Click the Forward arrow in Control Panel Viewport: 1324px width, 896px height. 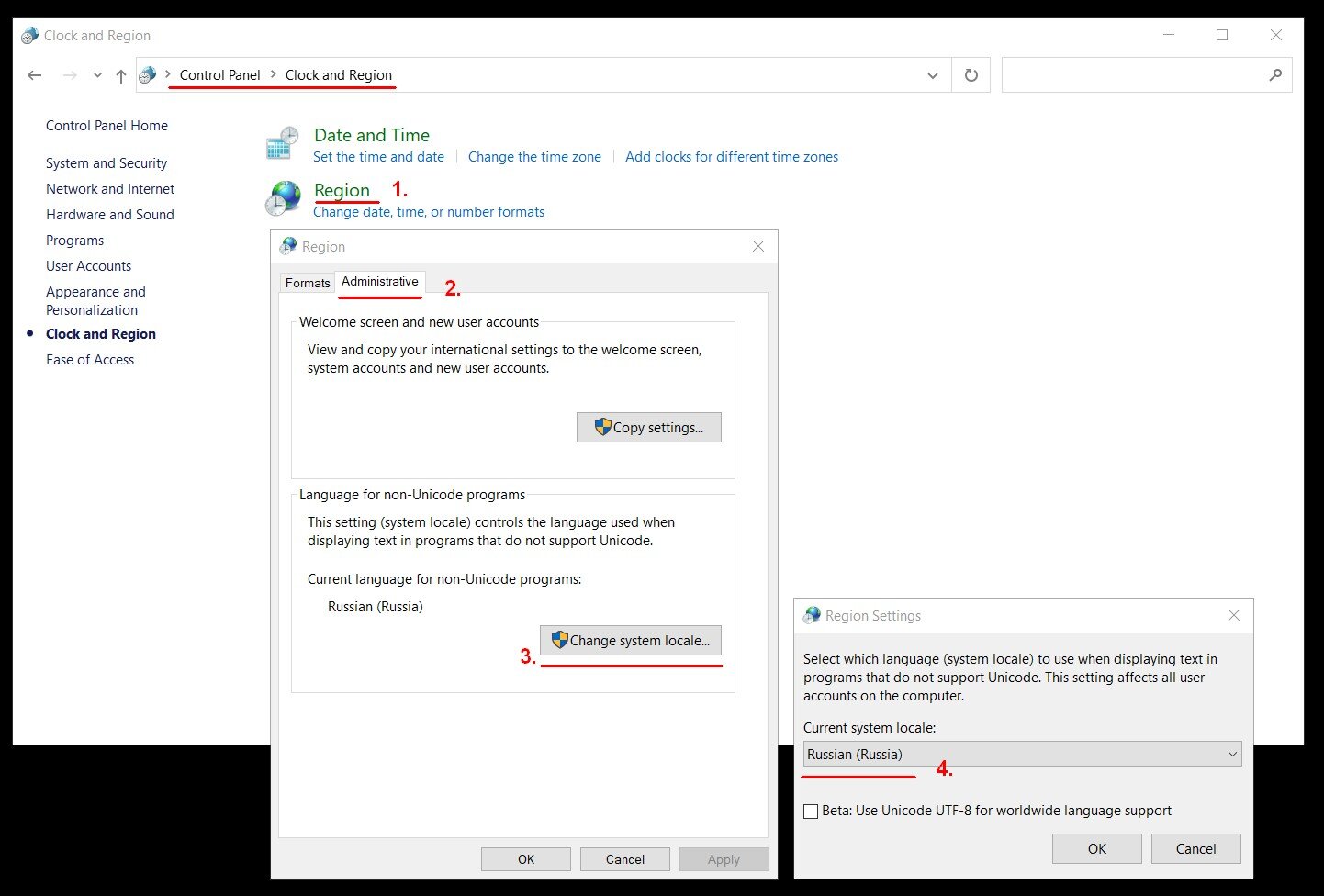[70, 75]
